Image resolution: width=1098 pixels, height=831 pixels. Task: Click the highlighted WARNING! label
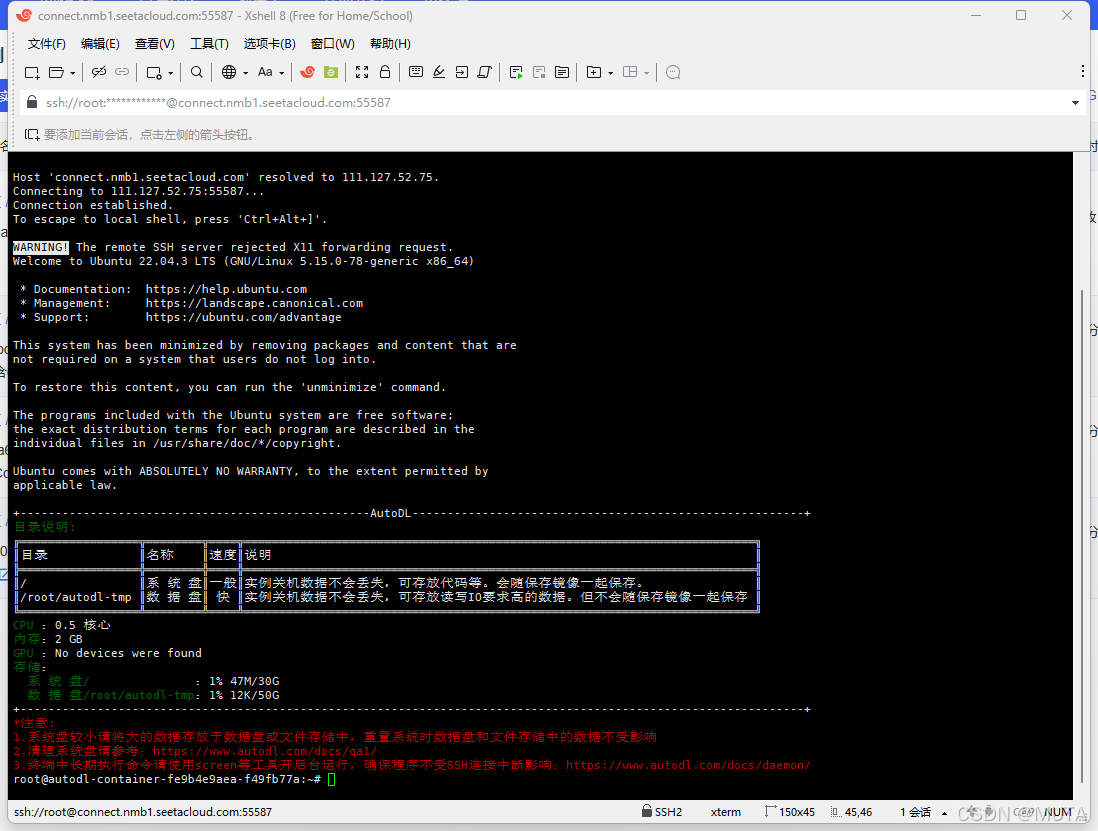coord(41,247)
